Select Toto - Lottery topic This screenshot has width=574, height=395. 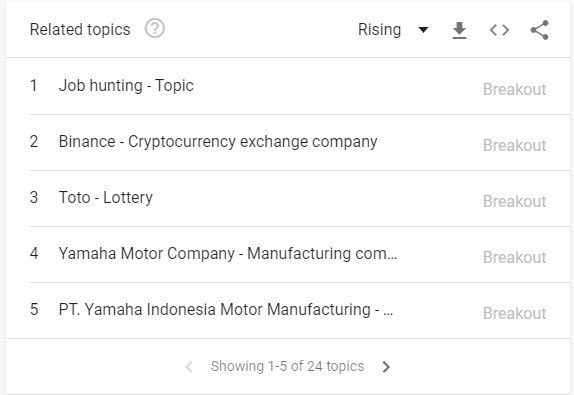[105, 198]
